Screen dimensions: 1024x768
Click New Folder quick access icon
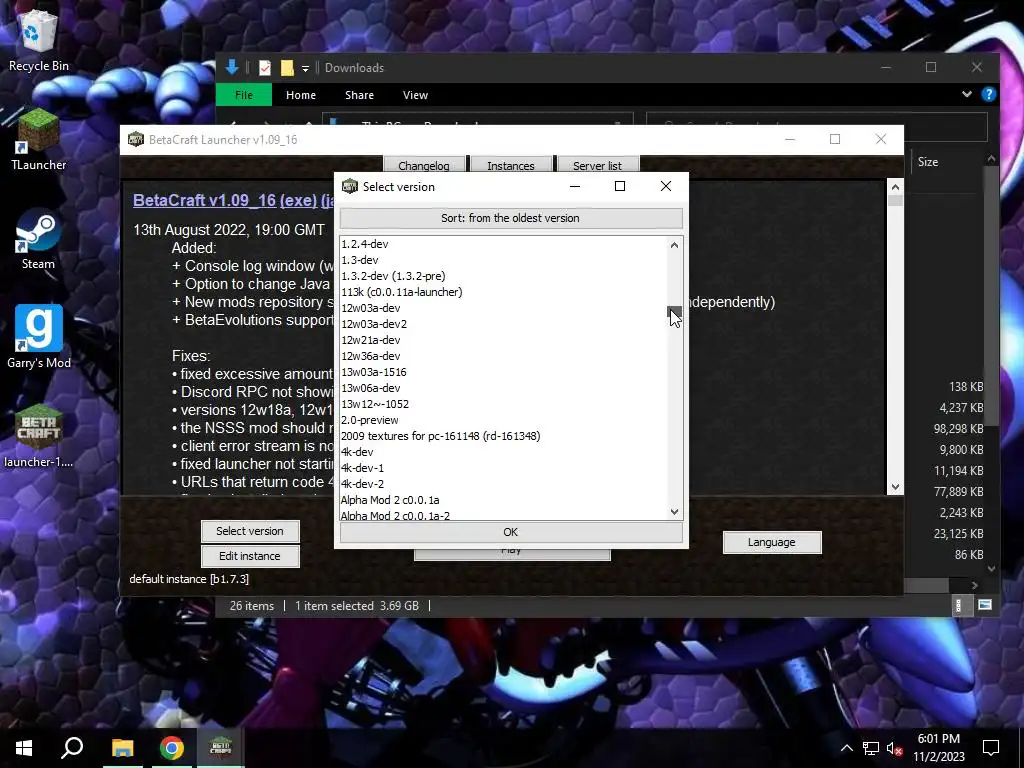[x=287, y=67]
